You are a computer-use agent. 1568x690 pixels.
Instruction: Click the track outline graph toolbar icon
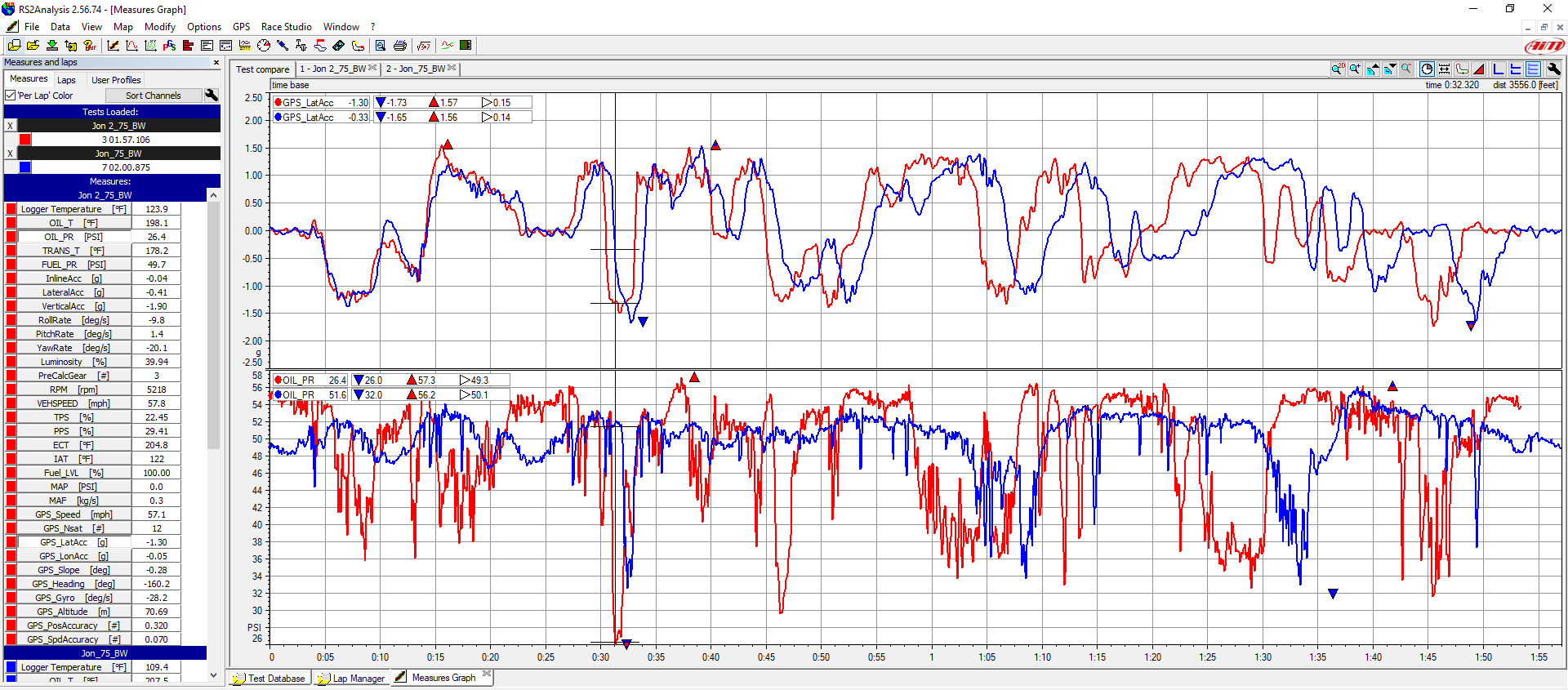1462,69
